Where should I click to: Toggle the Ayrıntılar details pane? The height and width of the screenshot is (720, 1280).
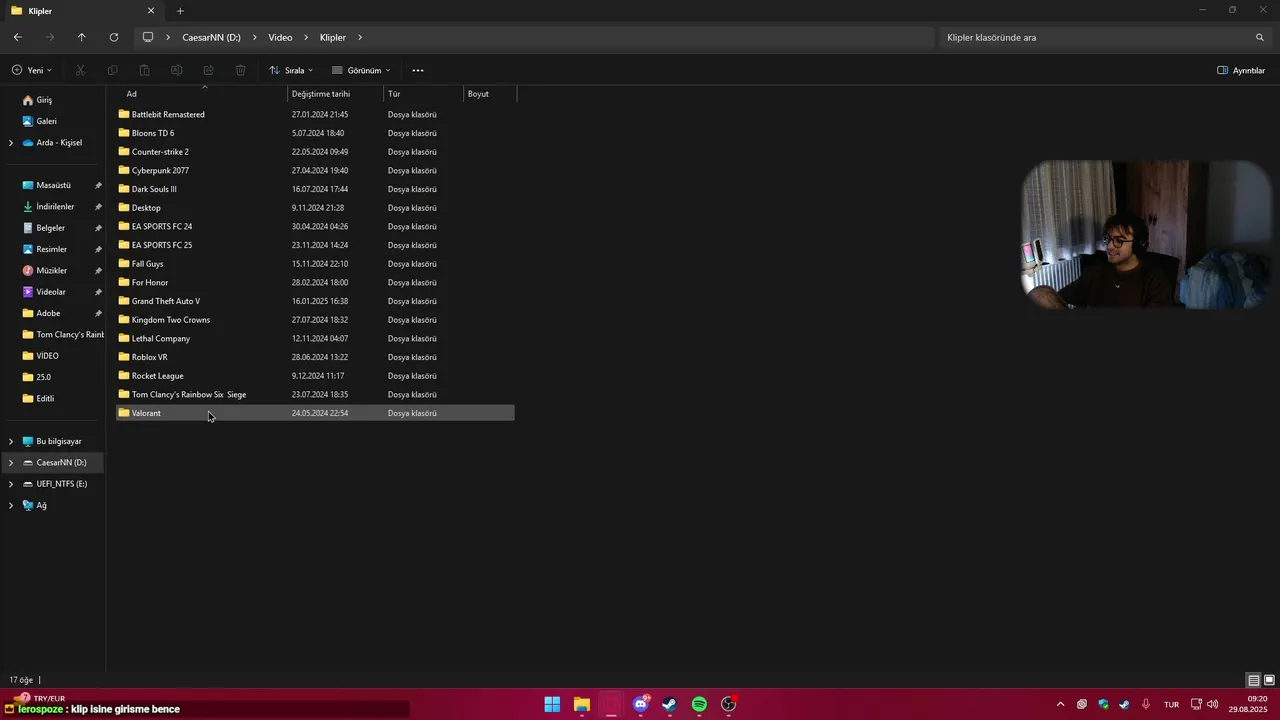[1241, 70]
